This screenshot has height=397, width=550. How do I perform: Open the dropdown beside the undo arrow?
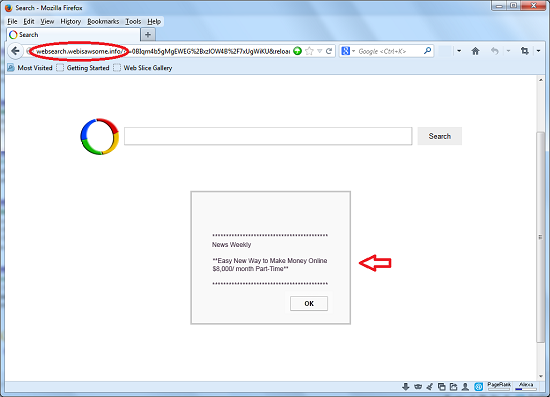(508, 51)
